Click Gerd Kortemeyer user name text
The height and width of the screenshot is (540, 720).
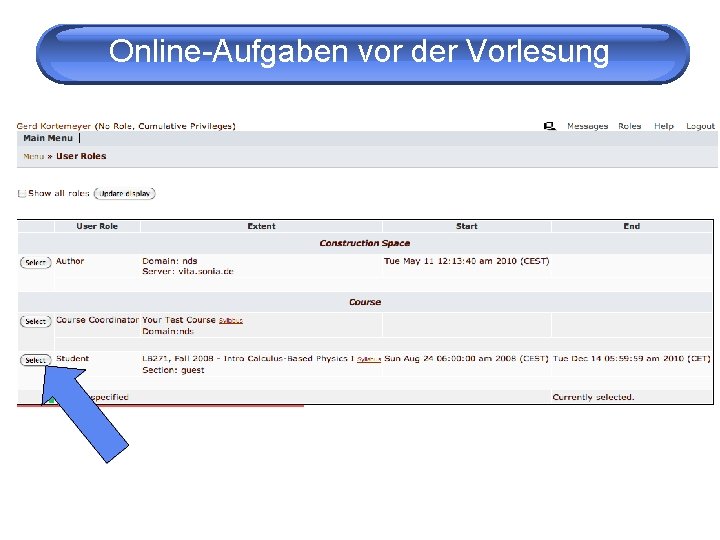pos(54,126)
